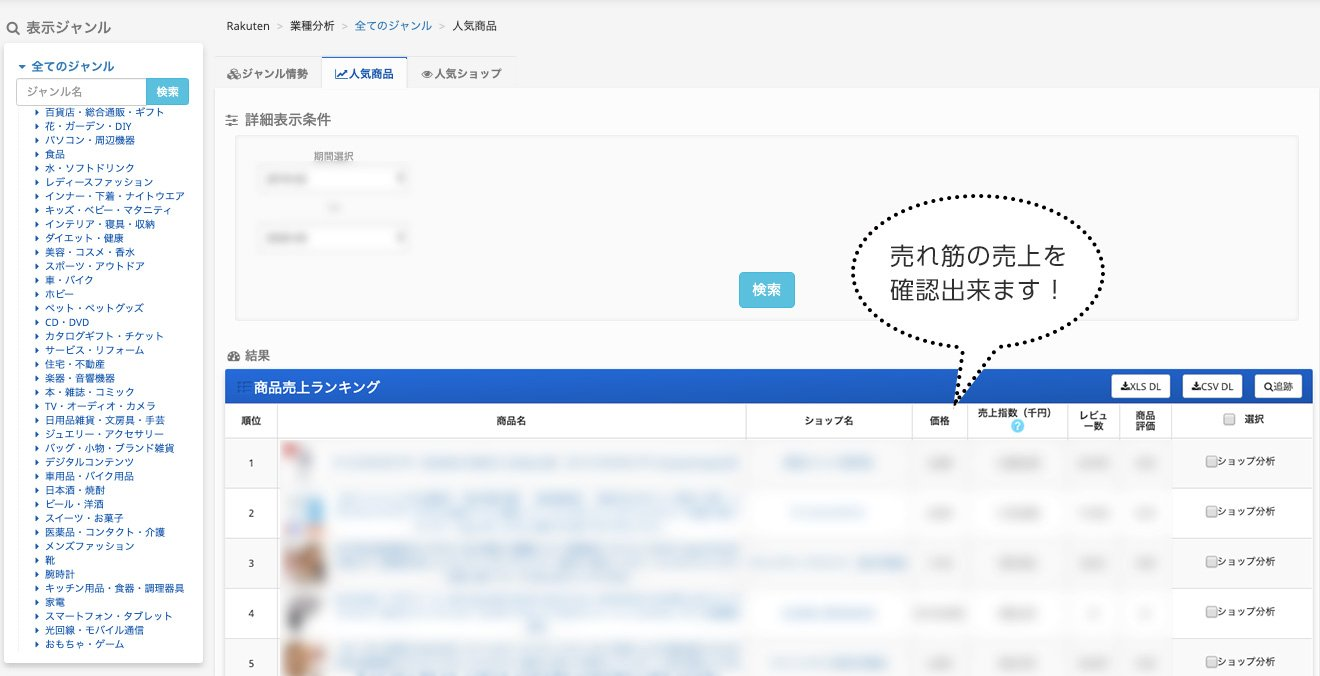1320x676 pixels.
Task: Collapse the 全てのジャンル tree
Action: click(x=22, y=67)
